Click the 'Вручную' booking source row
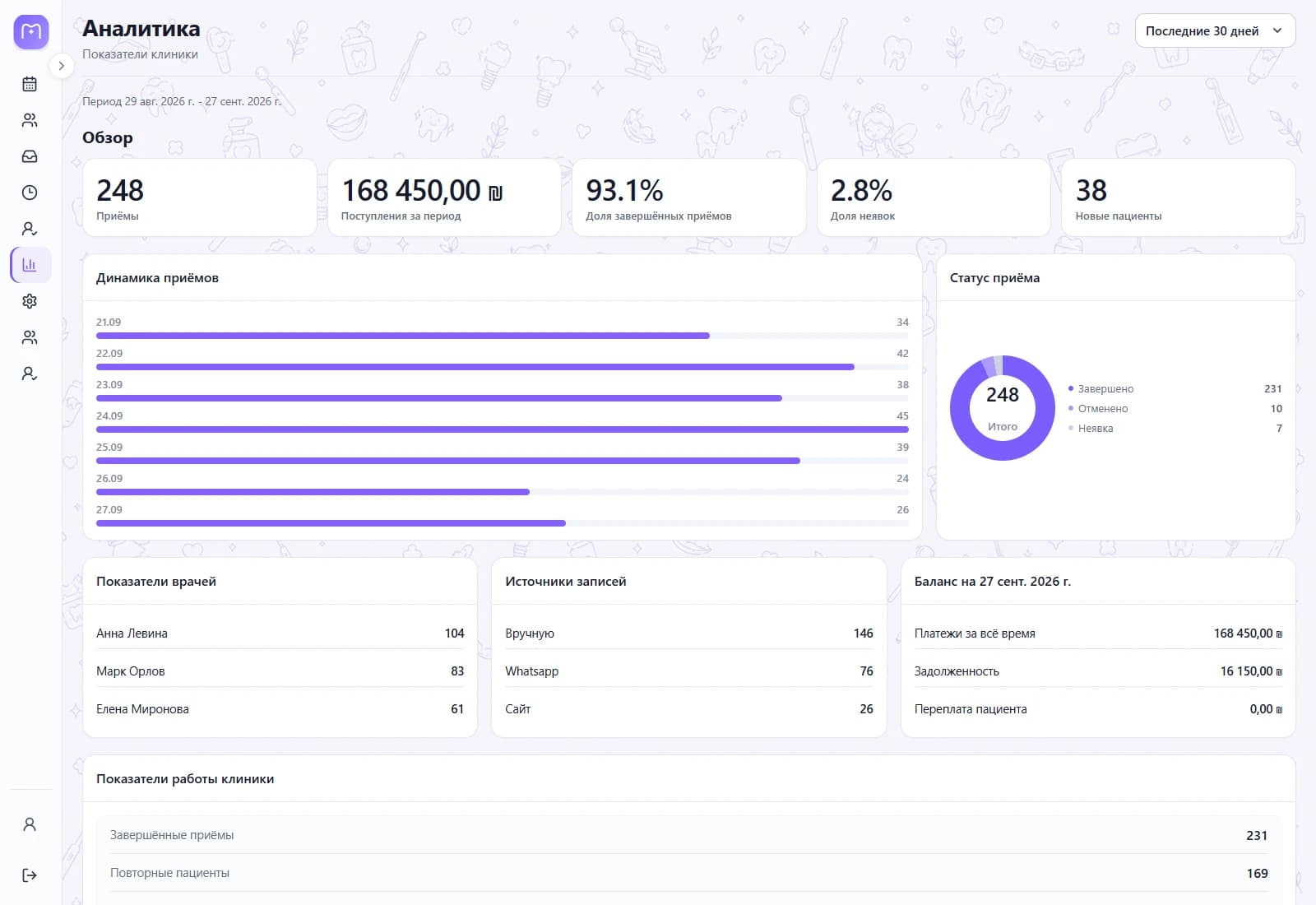This screenshot has width=1316, height=905. (689, 633)
